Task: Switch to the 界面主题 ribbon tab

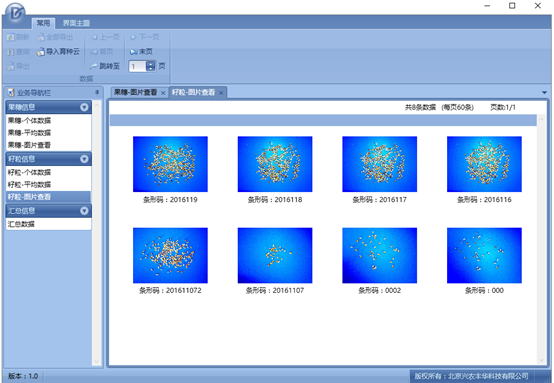Action: [x=76, y=23]
